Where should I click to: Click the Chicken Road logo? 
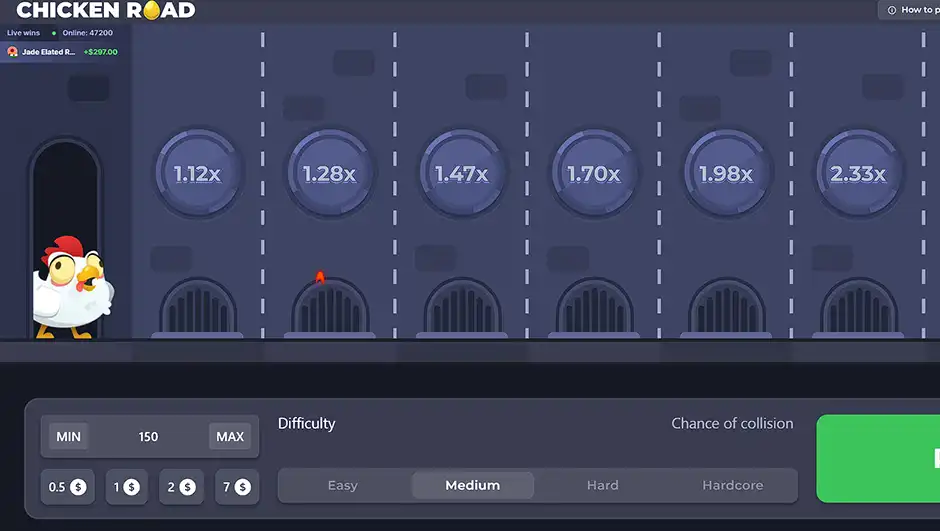[106, 10]
